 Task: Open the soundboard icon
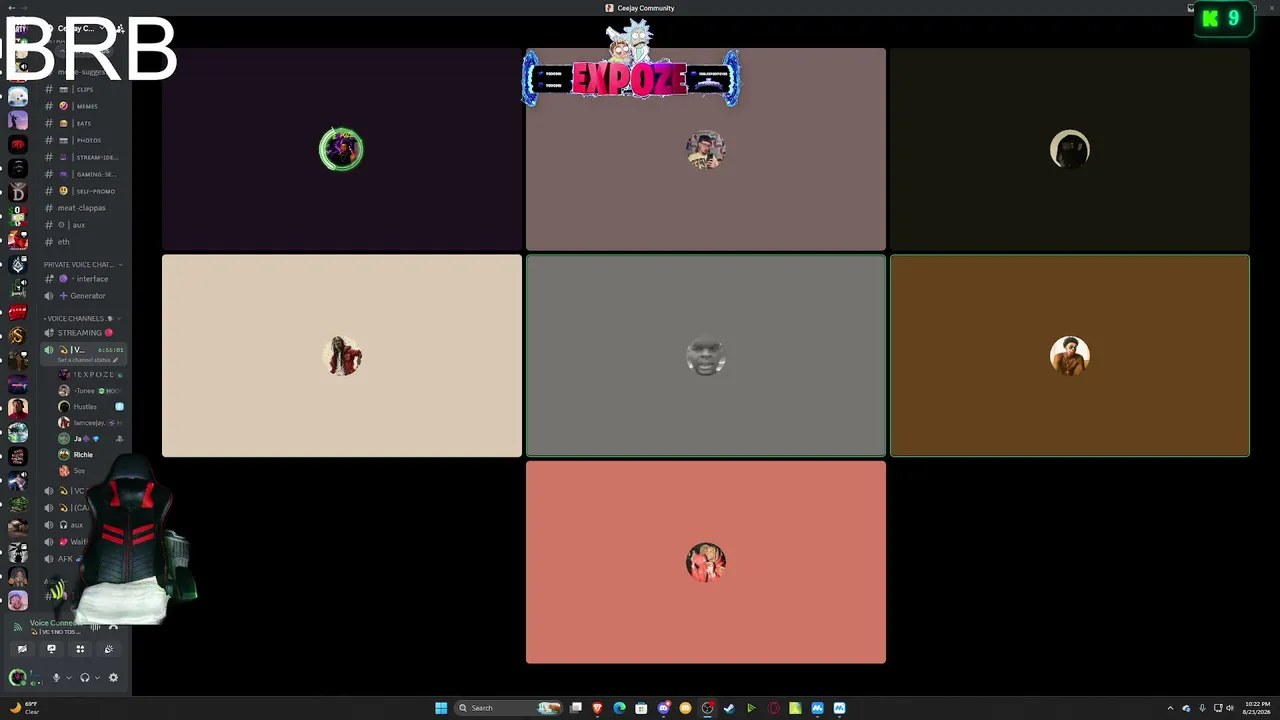pyautogui.click(x=109, y=649)
